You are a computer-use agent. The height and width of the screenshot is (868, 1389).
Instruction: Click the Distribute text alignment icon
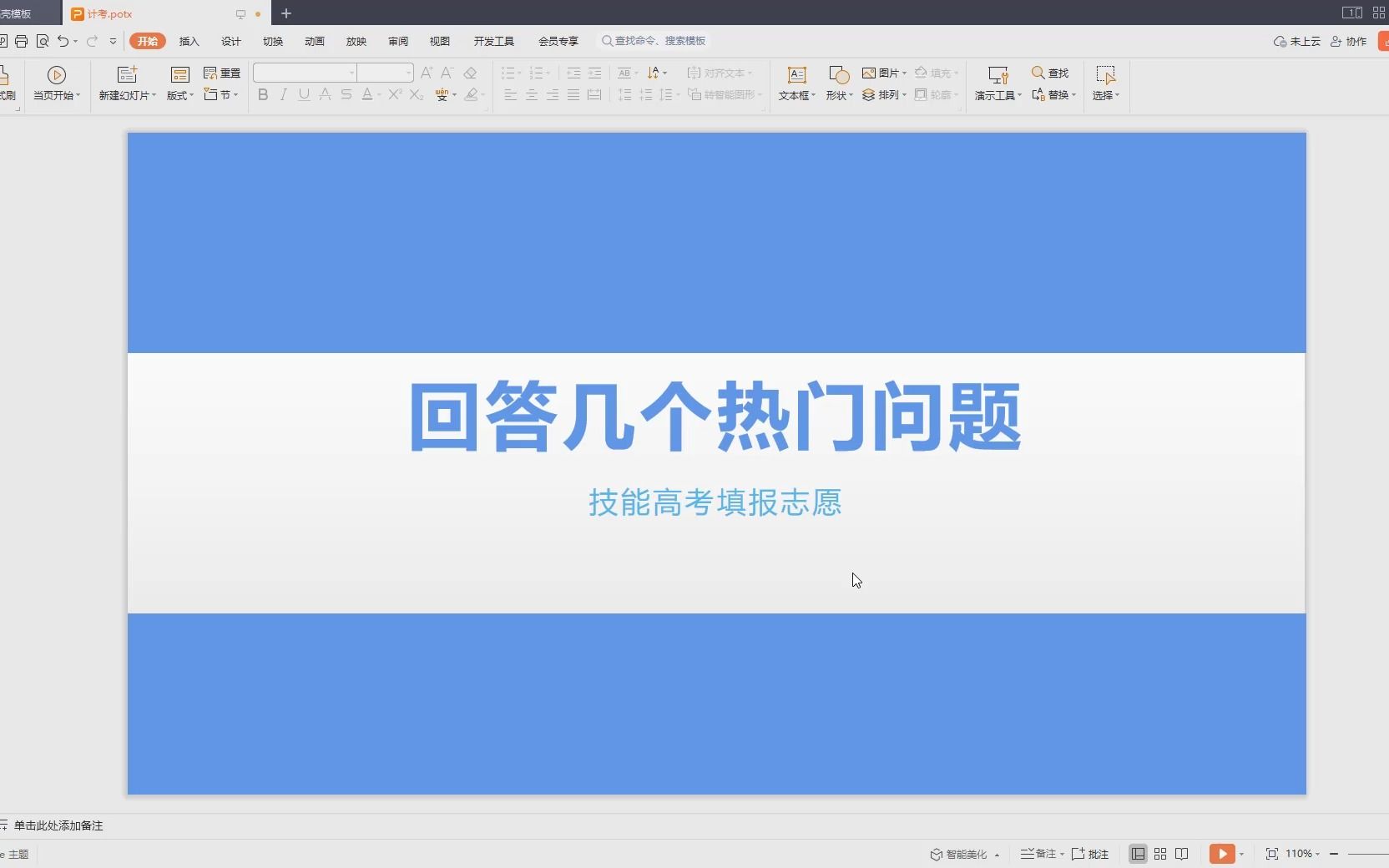pos(594,95)
